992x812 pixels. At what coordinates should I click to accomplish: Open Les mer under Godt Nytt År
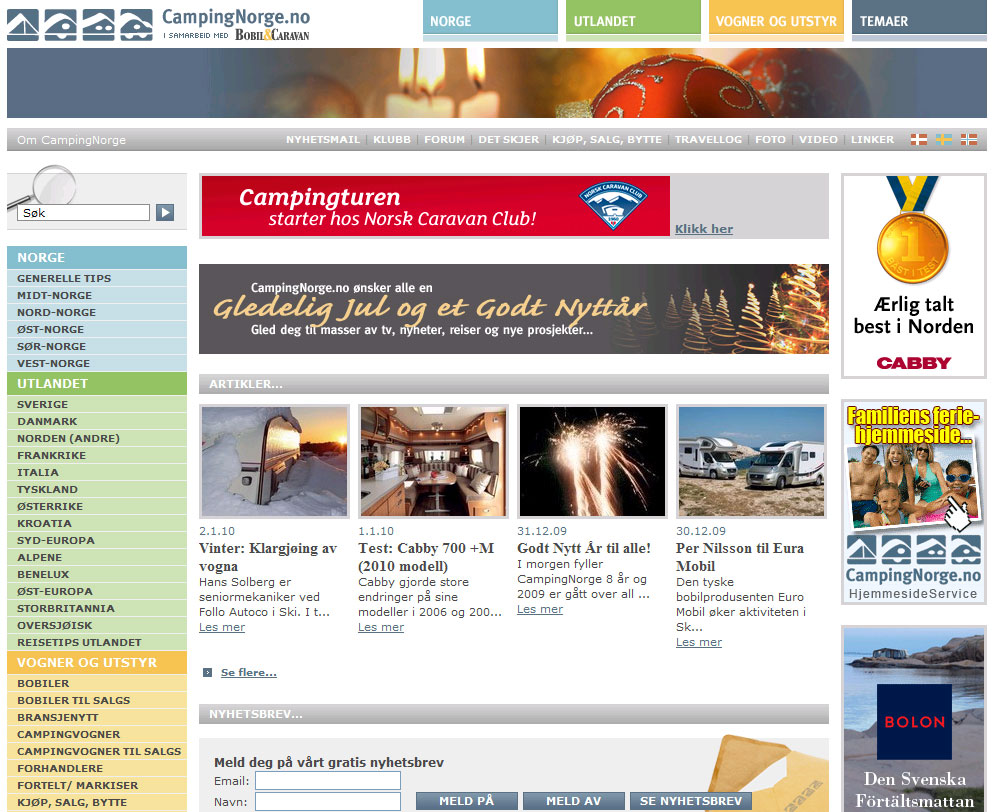click(x=540, y=609)
